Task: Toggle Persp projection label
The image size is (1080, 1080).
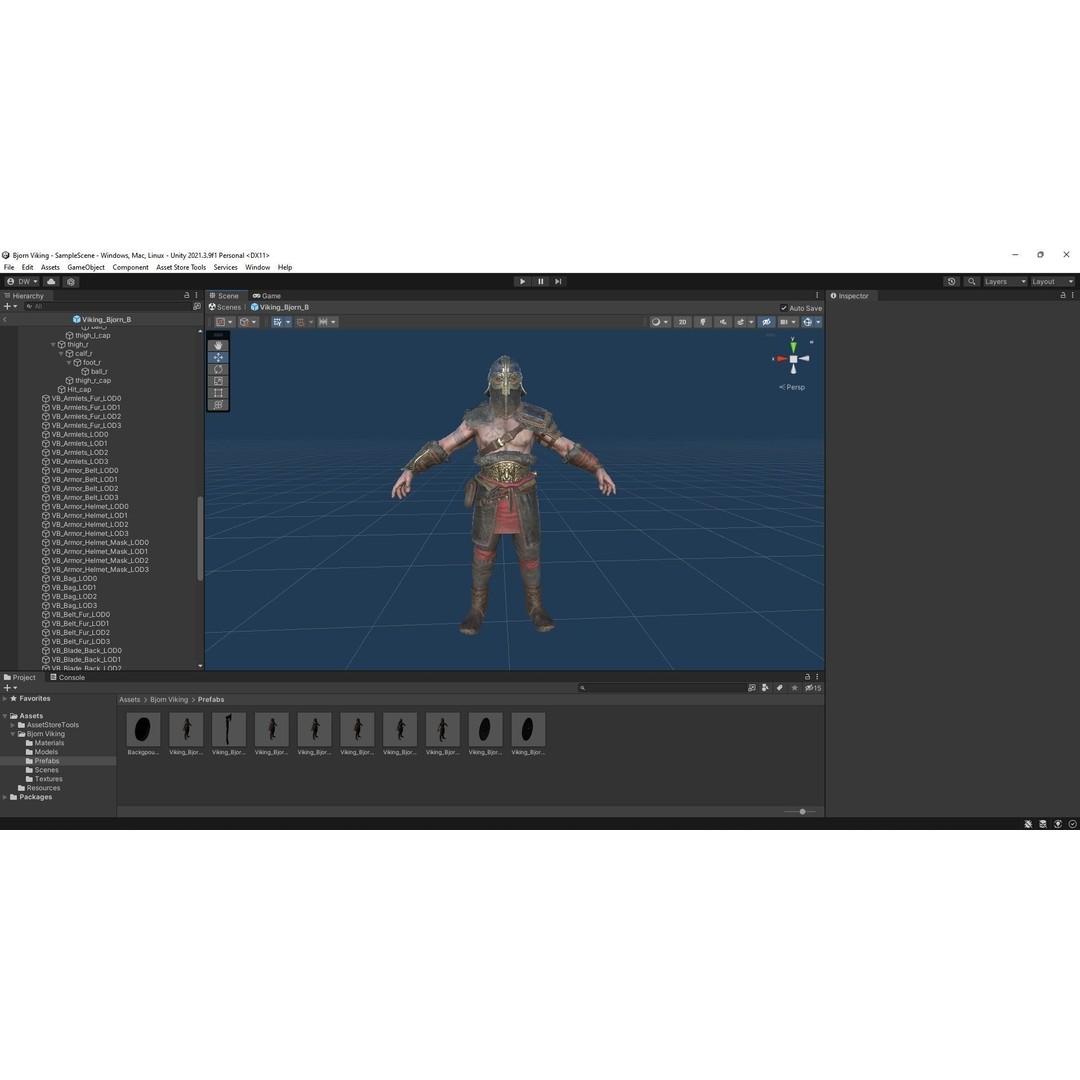Action: point(792,387)
